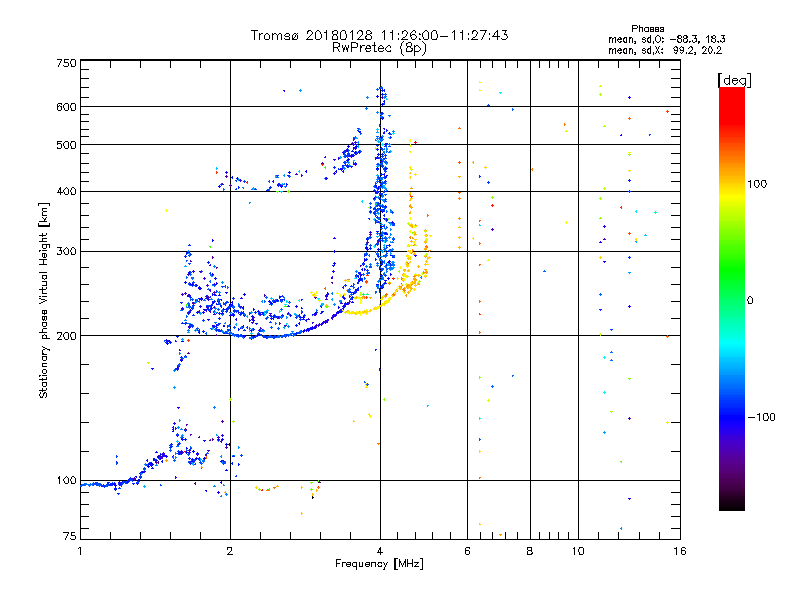Click the y-axis tick label '400'
Image resolution: width=800 pixels, height=600 pixels.
[x=66, y=192]
